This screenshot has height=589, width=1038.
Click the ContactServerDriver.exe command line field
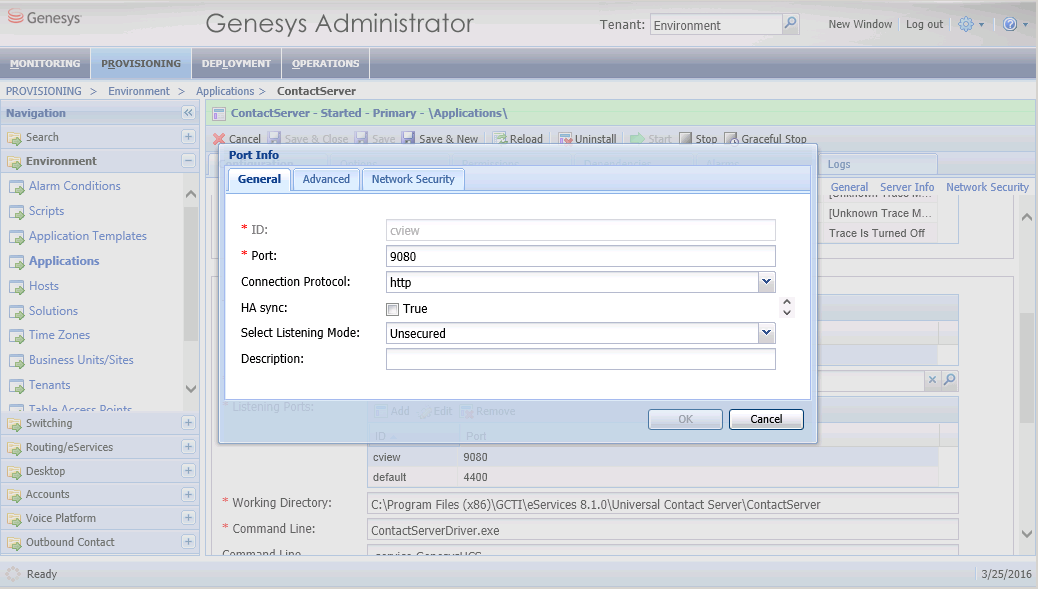pyautogui.click(x=663, y=530)
